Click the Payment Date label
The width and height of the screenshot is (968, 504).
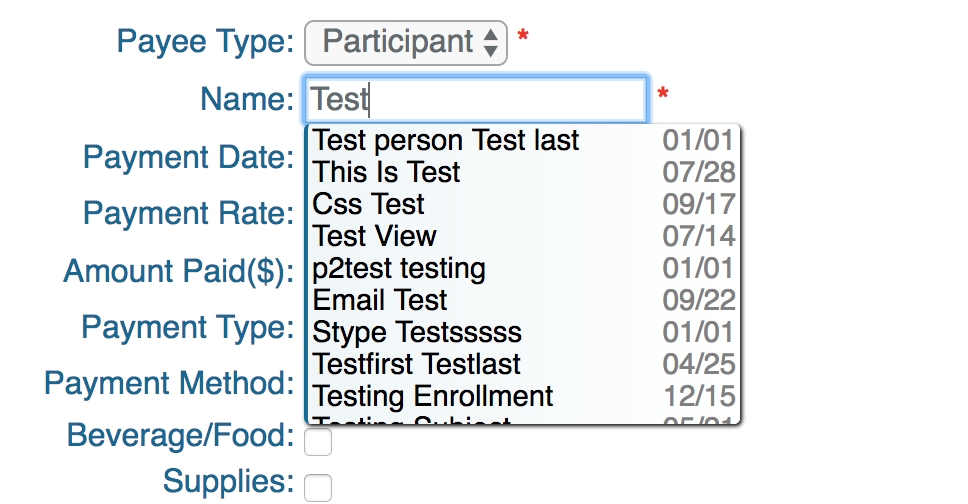click(x=188, y=157)
